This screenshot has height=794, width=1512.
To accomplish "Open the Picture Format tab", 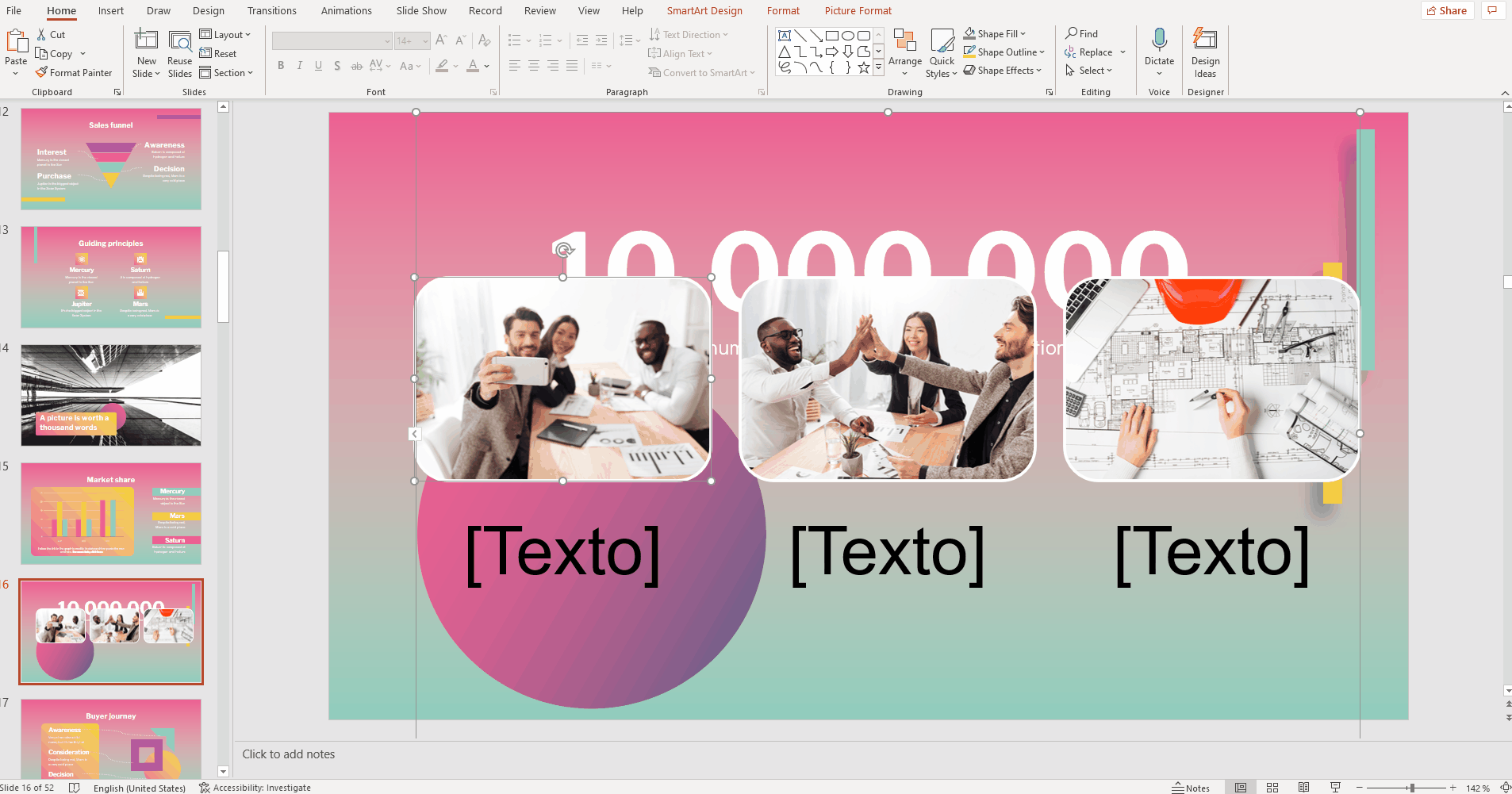I will tap(858, 11).
